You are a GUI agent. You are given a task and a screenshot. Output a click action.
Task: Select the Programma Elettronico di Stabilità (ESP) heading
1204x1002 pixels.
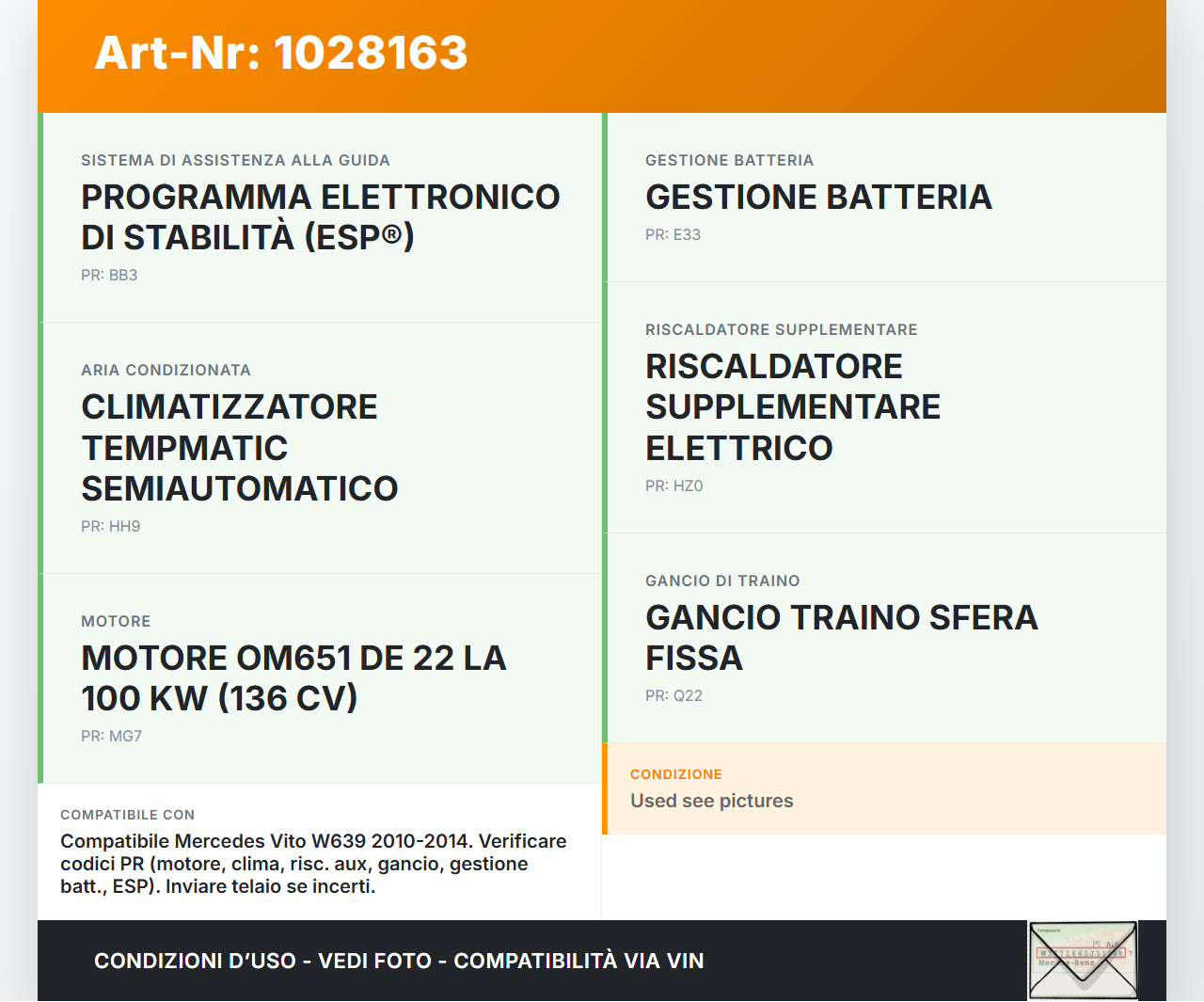(320, 217)
